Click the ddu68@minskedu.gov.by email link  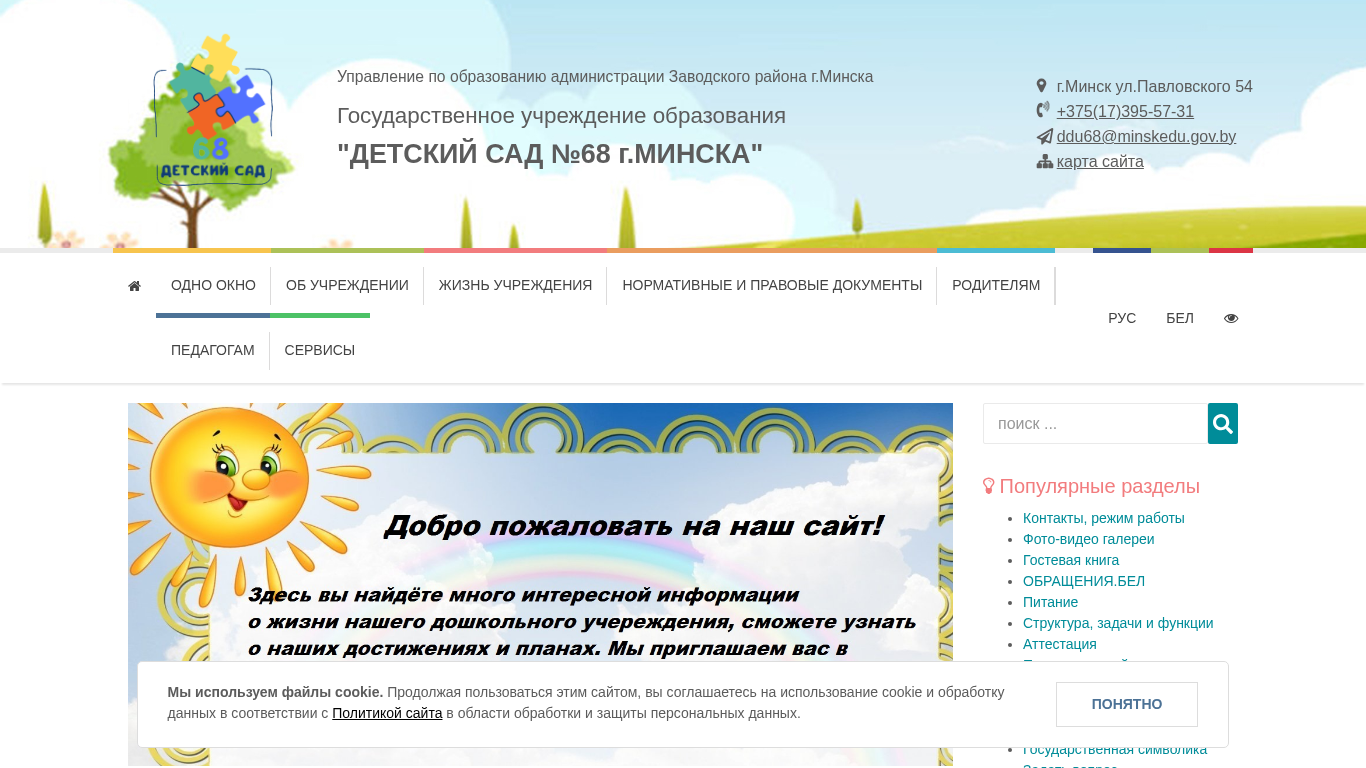click(x=1146, y=137)
